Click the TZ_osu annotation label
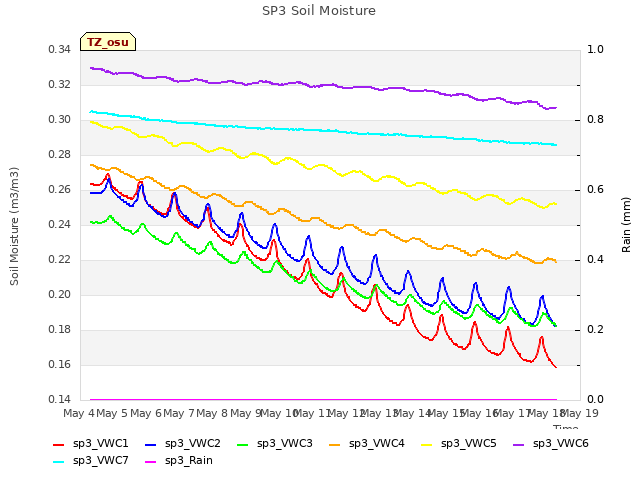This screenshot has width=640, height=480. click(108, 42)
